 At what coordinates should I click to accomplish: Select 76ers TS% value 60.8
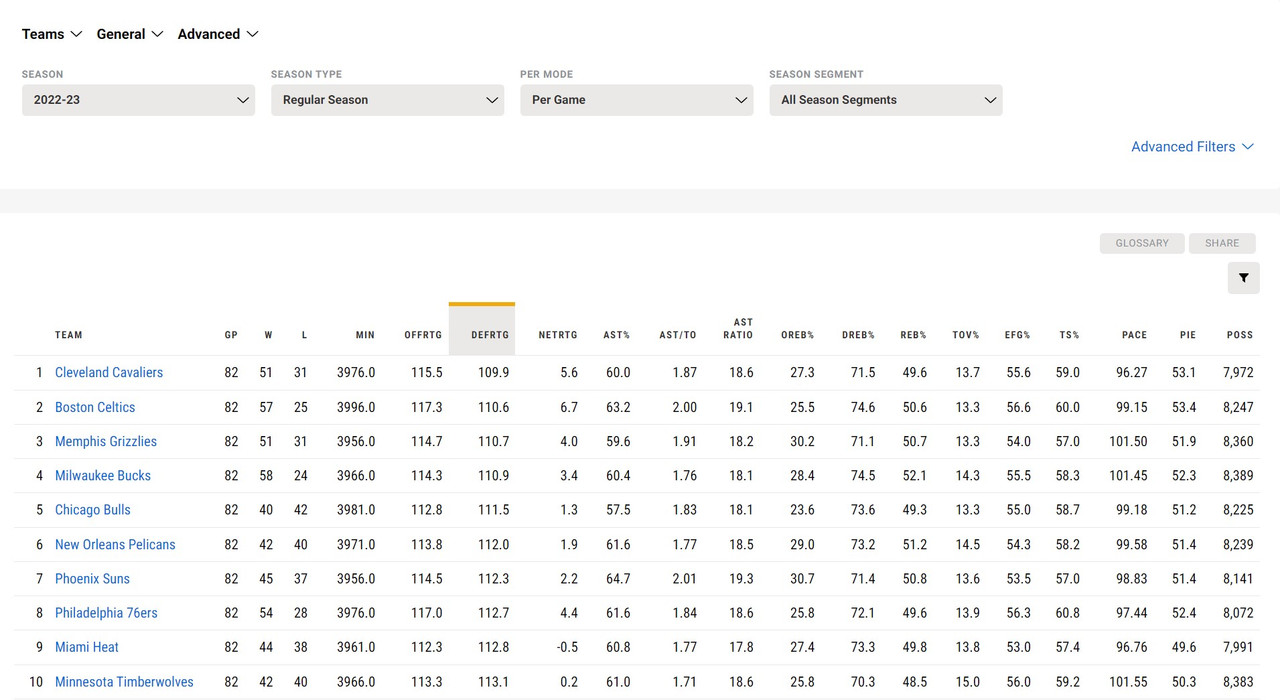tap(1068, 612)
